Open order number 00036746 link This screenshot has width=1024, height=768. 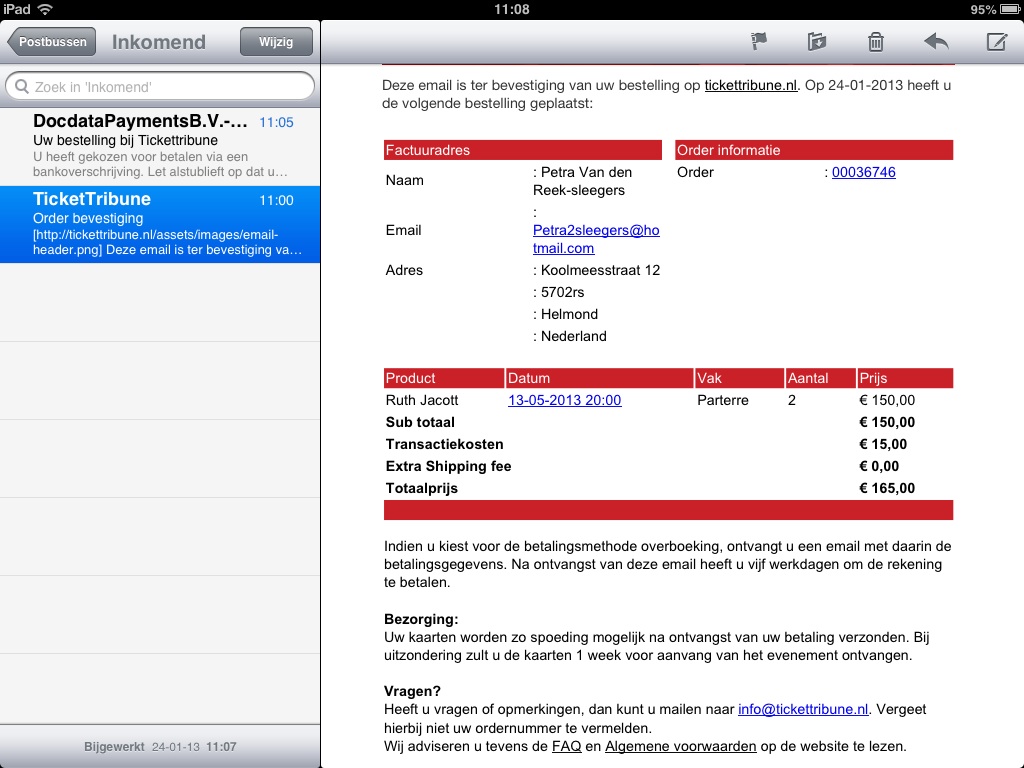864,172
